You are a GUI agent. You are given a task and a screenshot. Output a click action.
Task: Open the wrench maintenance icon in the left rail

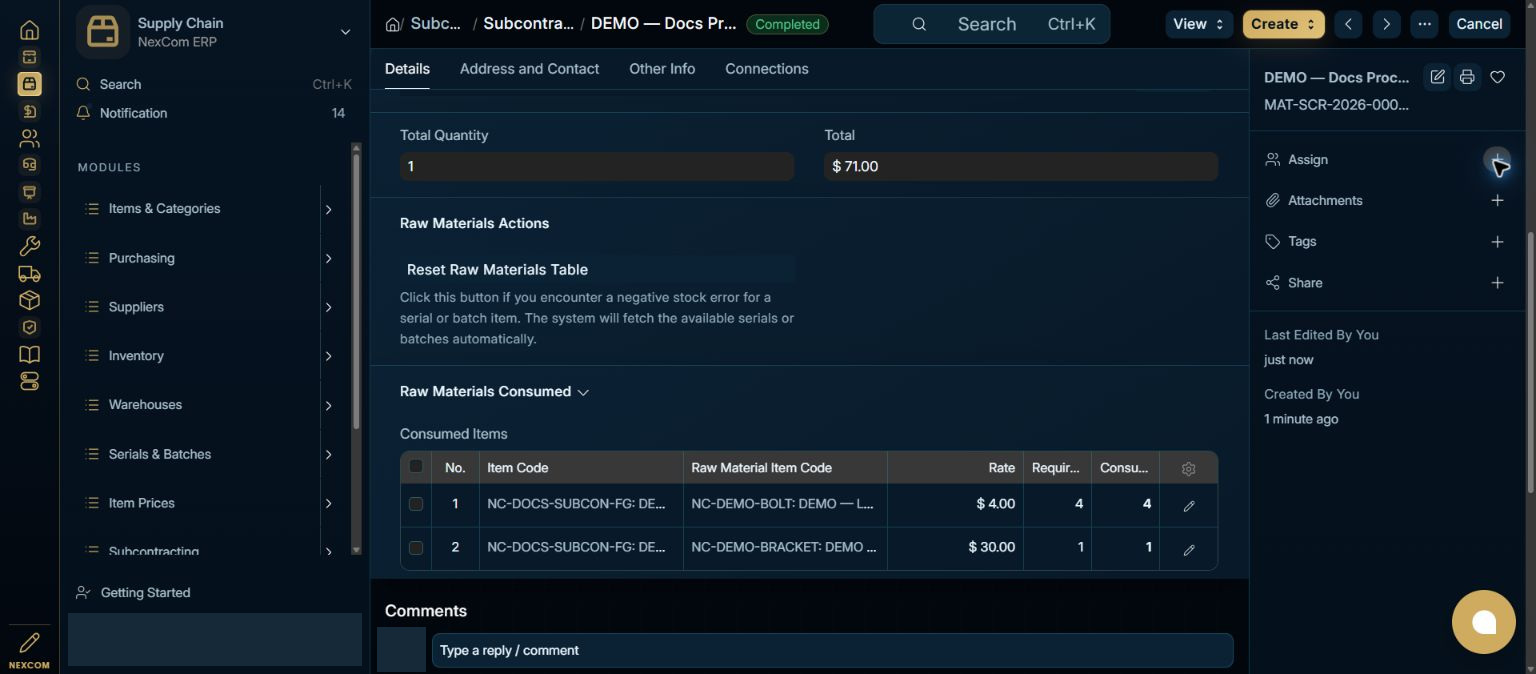[29, 246]
